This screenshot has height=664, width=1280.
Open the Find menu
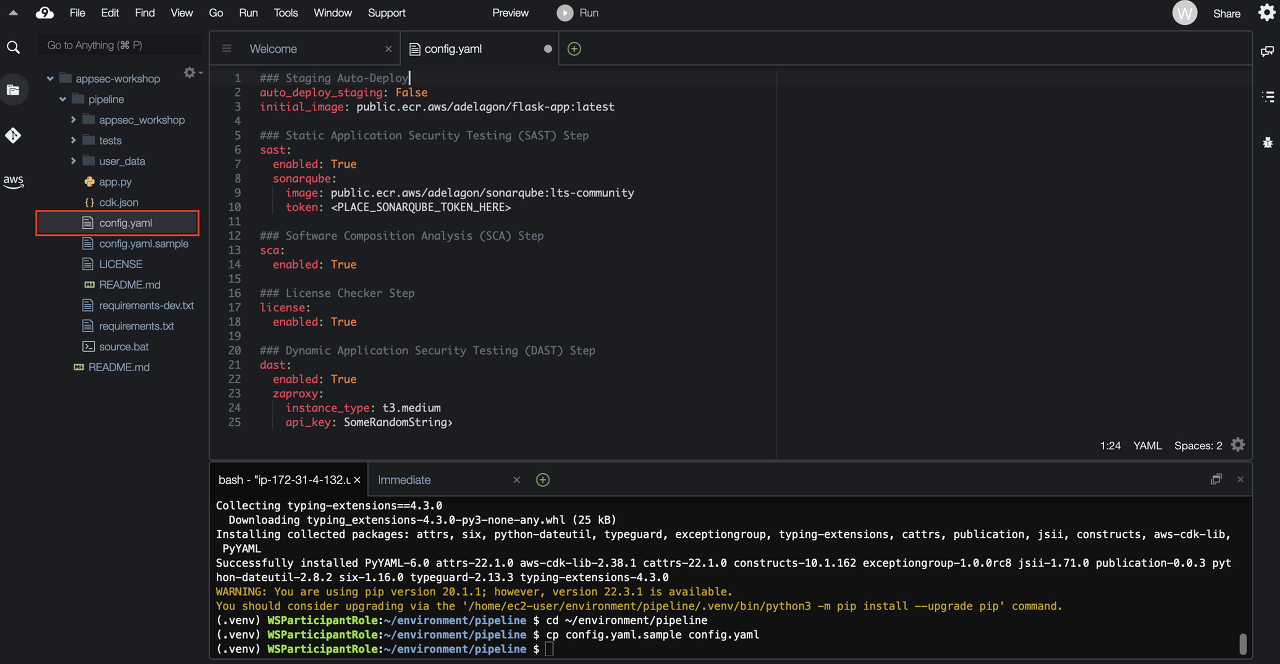(145, 13)
